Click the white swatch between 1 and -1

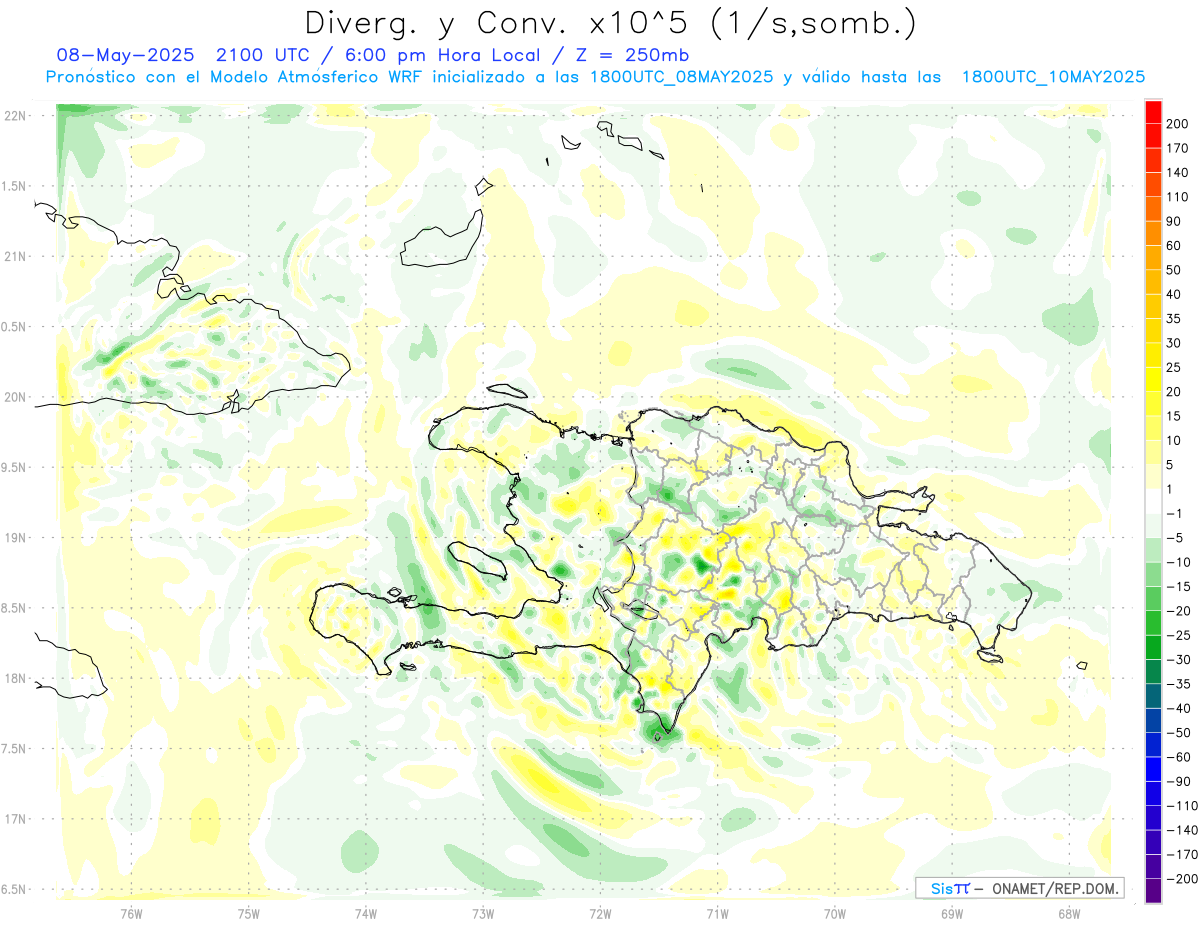point(1154,501)
